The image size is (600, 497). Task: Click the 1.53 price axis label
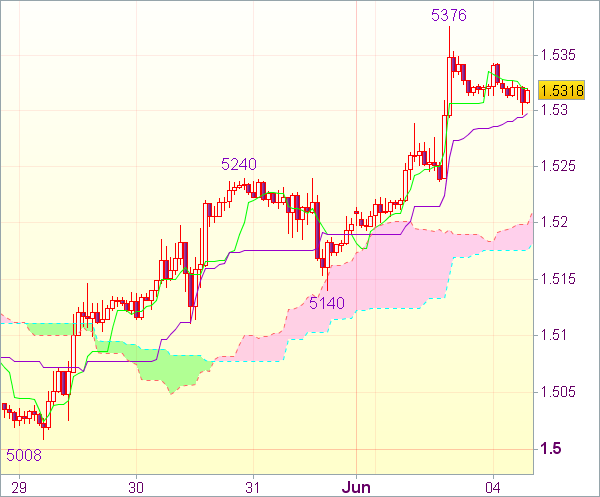click(x=554, y=110)
